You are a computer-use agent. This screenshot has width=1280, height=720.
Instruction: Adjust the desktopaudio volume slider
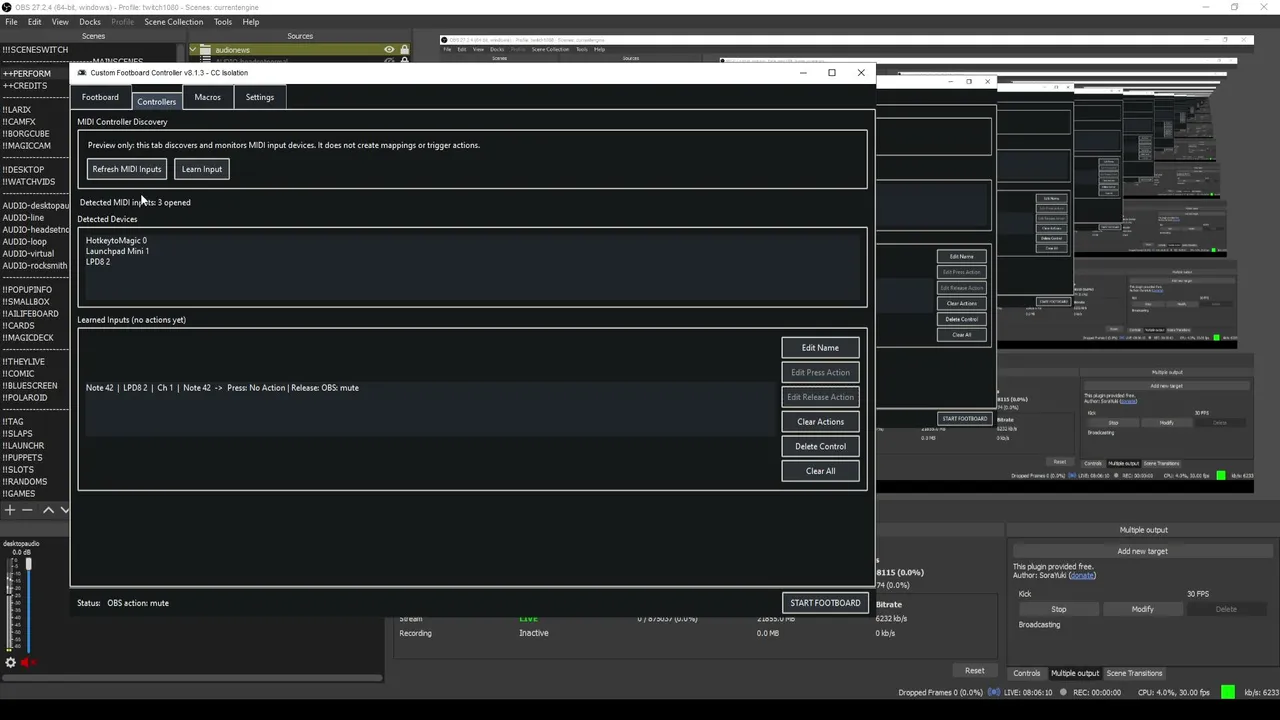pos(28,605)
